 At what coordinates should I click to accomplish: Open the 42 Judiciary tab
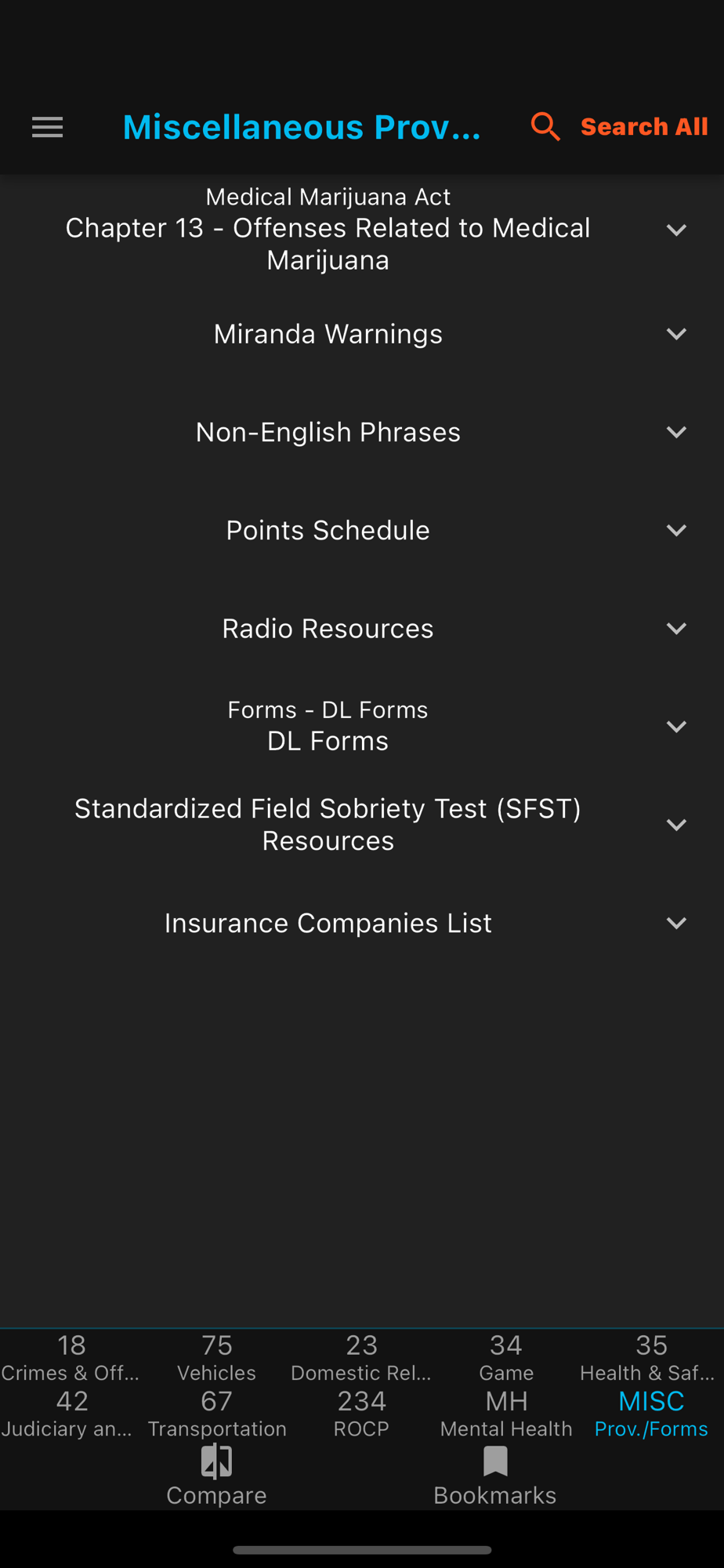point(71,1414)
